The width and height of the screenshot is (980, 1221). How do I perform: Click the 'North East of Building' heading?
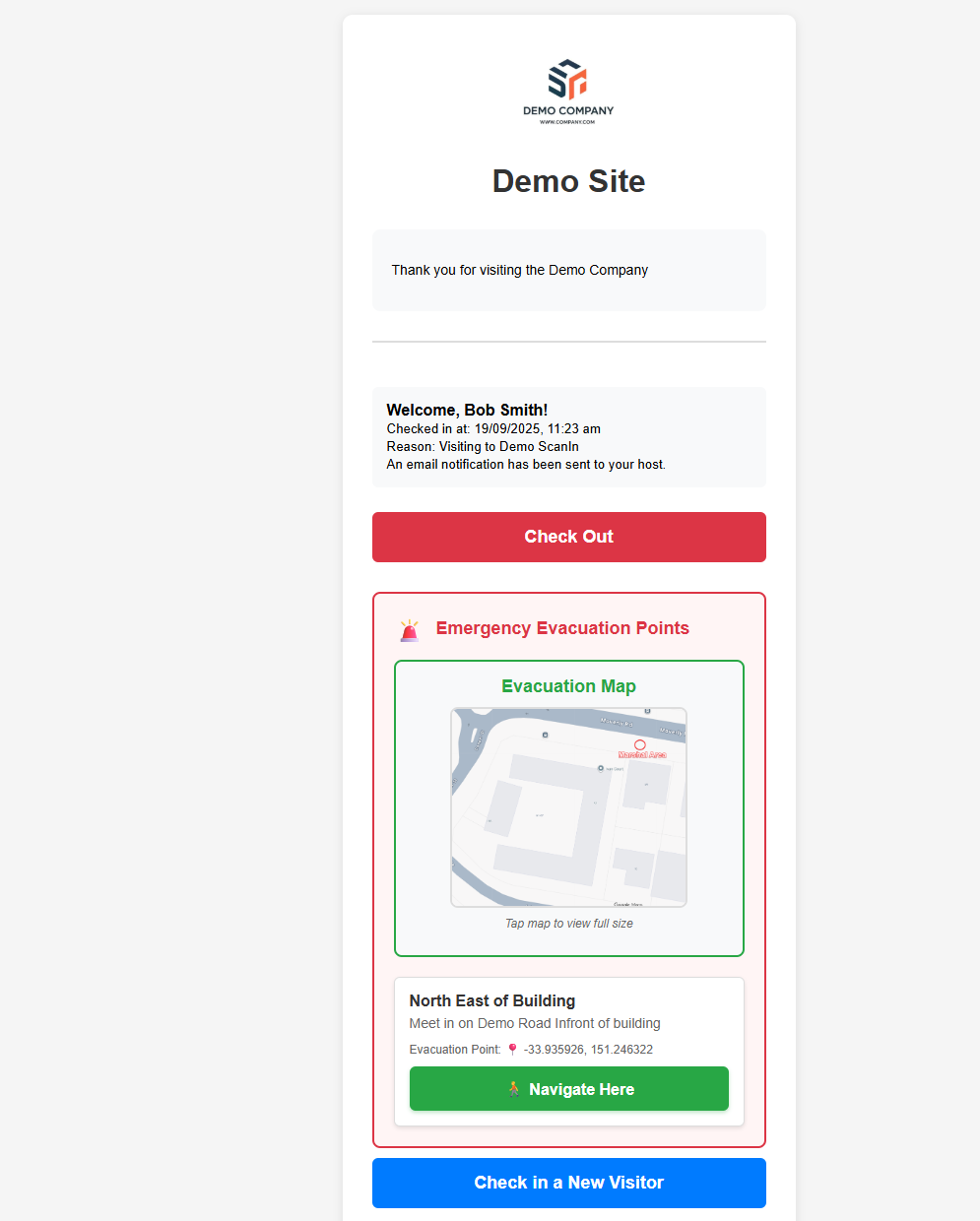point(492,1000)
